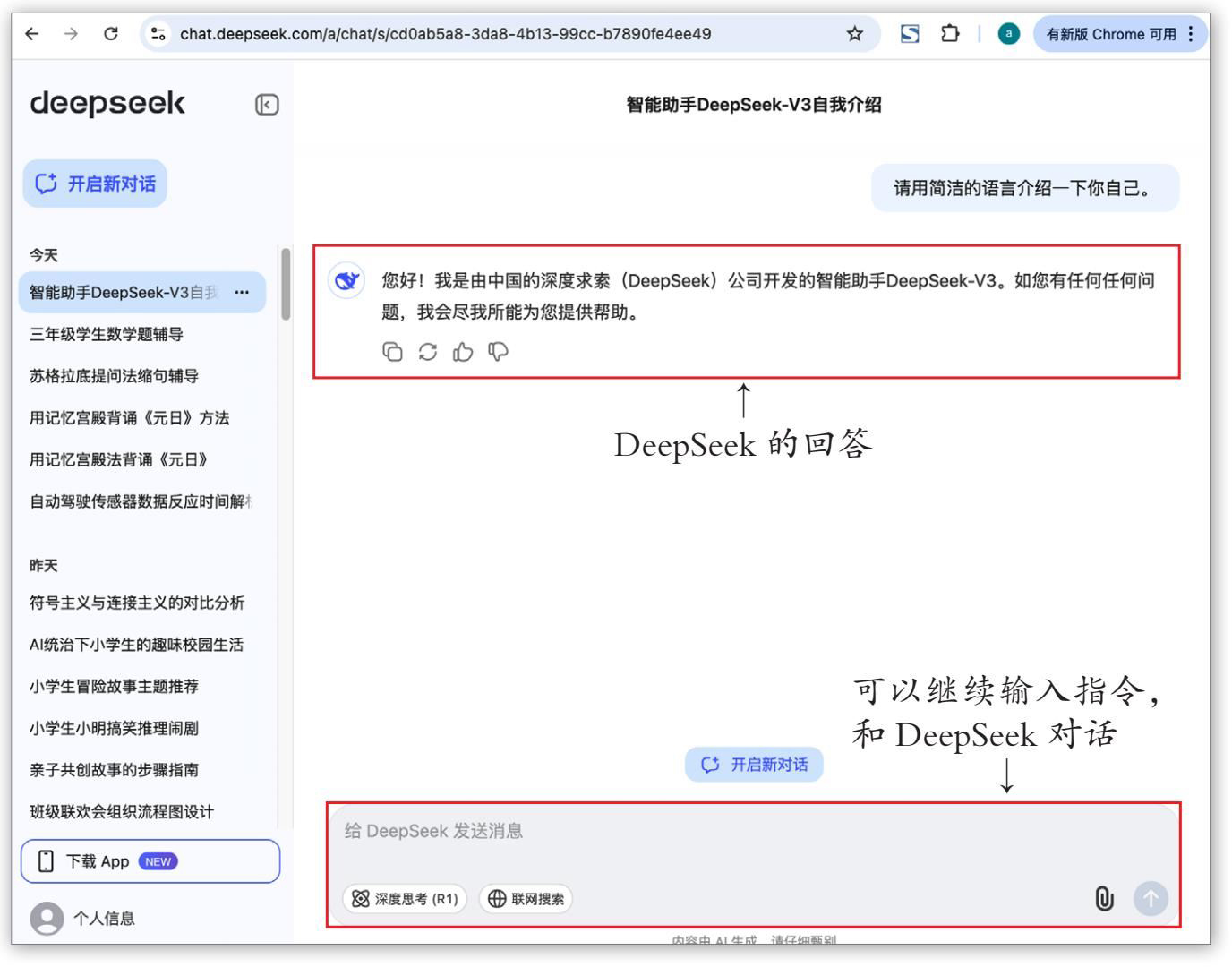The image size is (1232, 967).
Task: Start a new chat from sidebar 开启新对话
Action: [95, 184]
